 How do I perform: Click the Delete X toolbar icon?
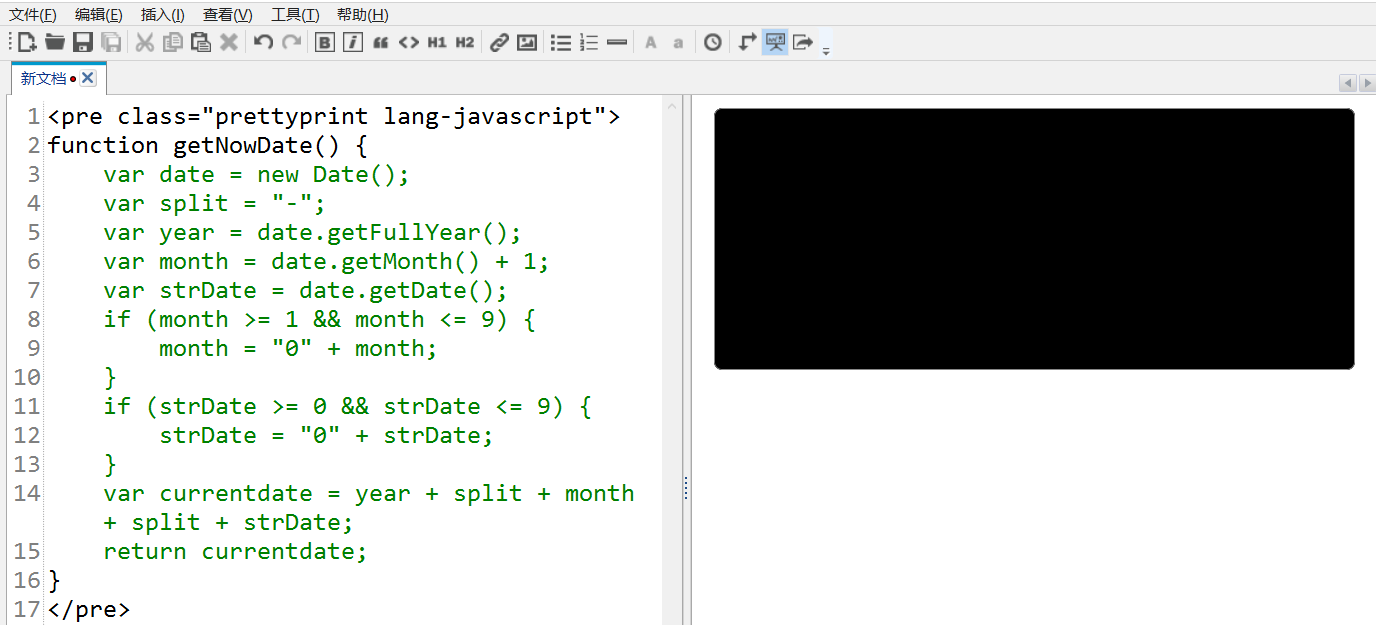229,42
